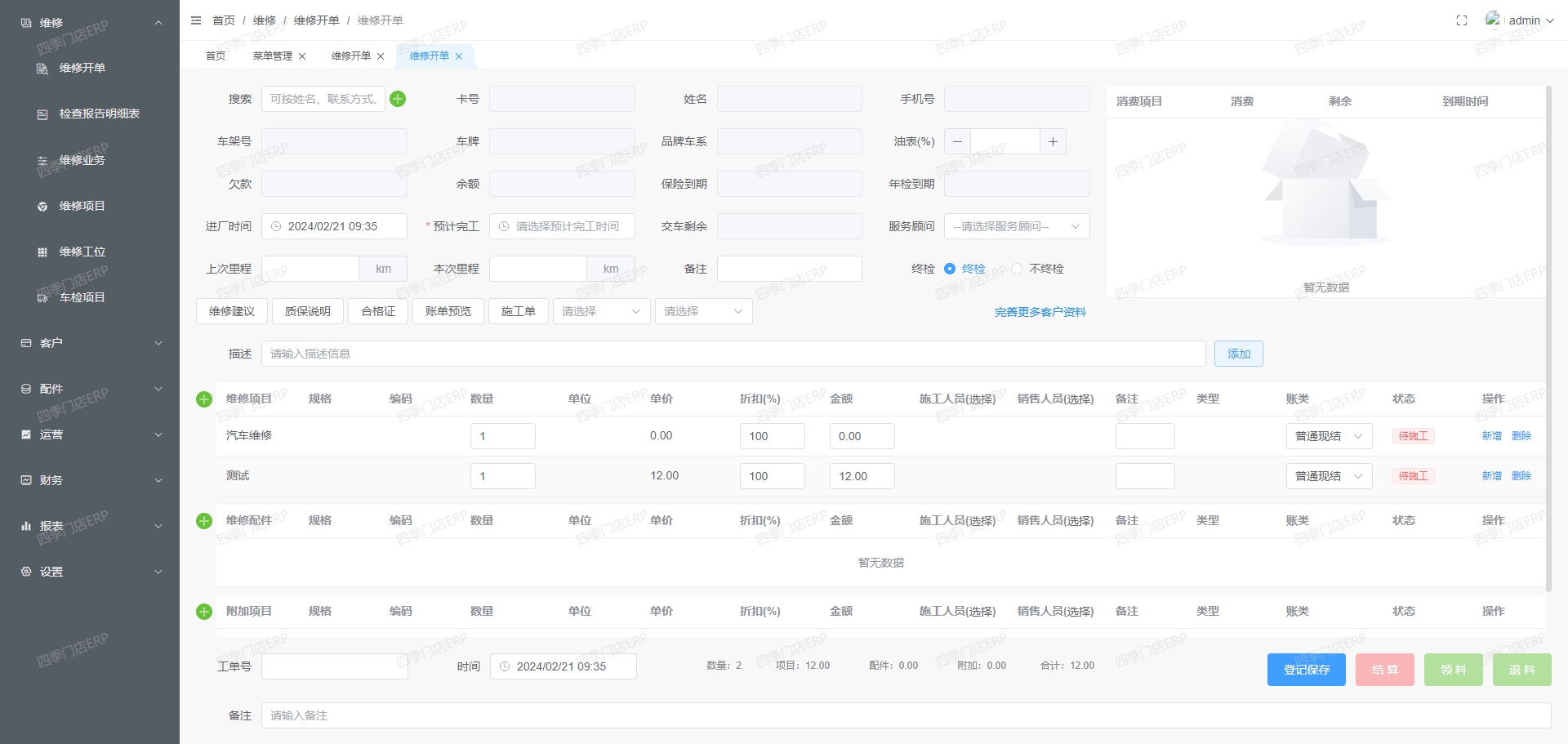Click 首页 in the breadcrumb
This screenshot has height=744, width=1568.
(224, 20)
